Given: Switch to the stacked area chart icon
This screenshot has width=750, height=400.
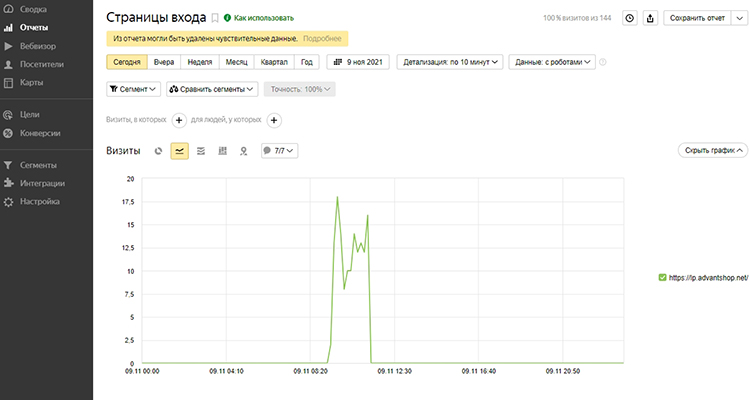Looking at the screenshot, I should tap(201, 151).
